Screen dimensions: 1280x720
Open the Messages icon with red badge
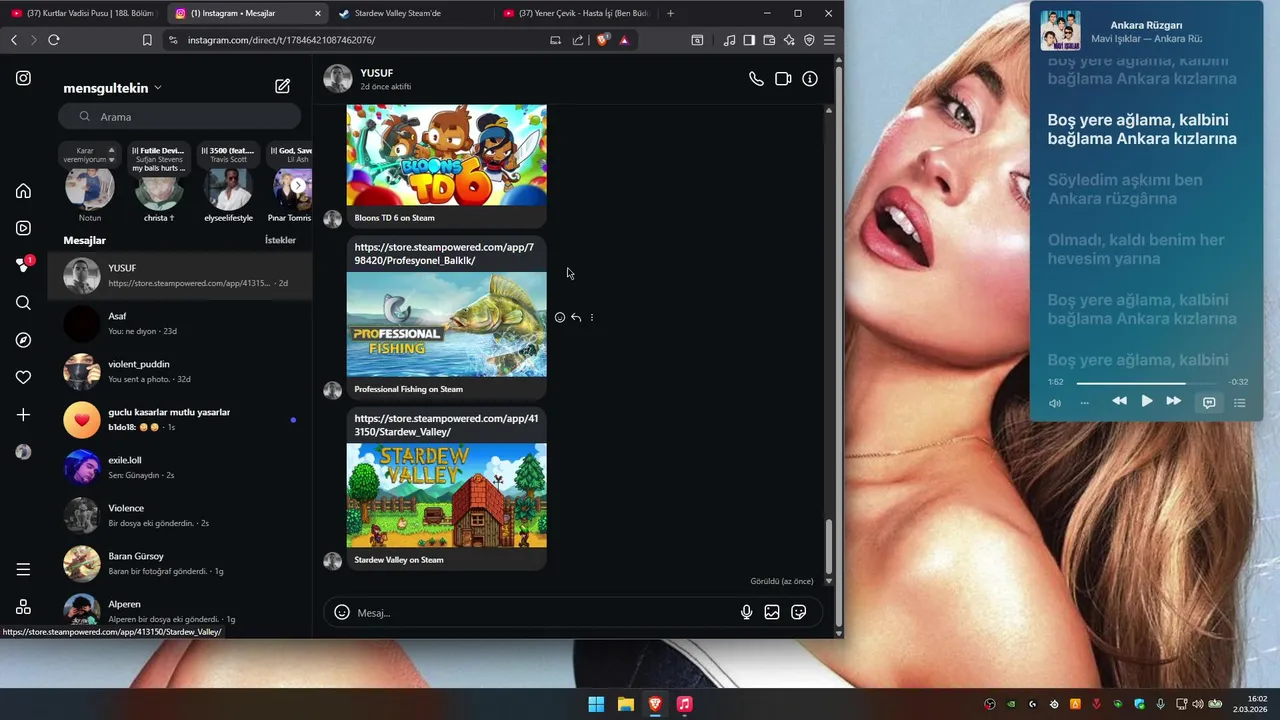23,265
